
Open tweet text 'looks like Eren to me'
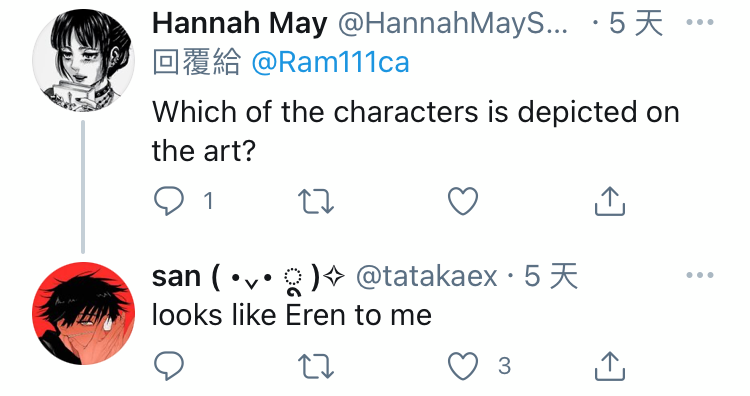292,315
